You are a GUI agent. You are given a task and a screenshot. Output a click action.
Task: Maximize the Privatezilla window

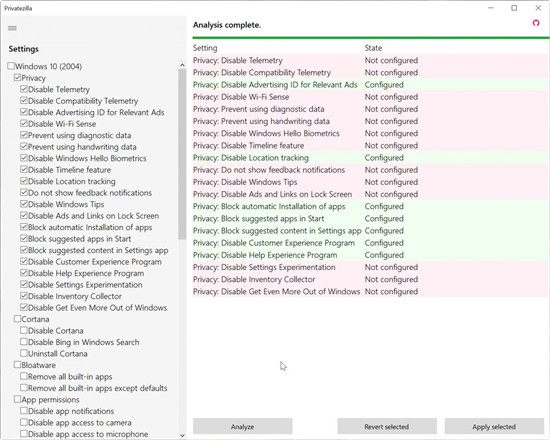[514, 8]
